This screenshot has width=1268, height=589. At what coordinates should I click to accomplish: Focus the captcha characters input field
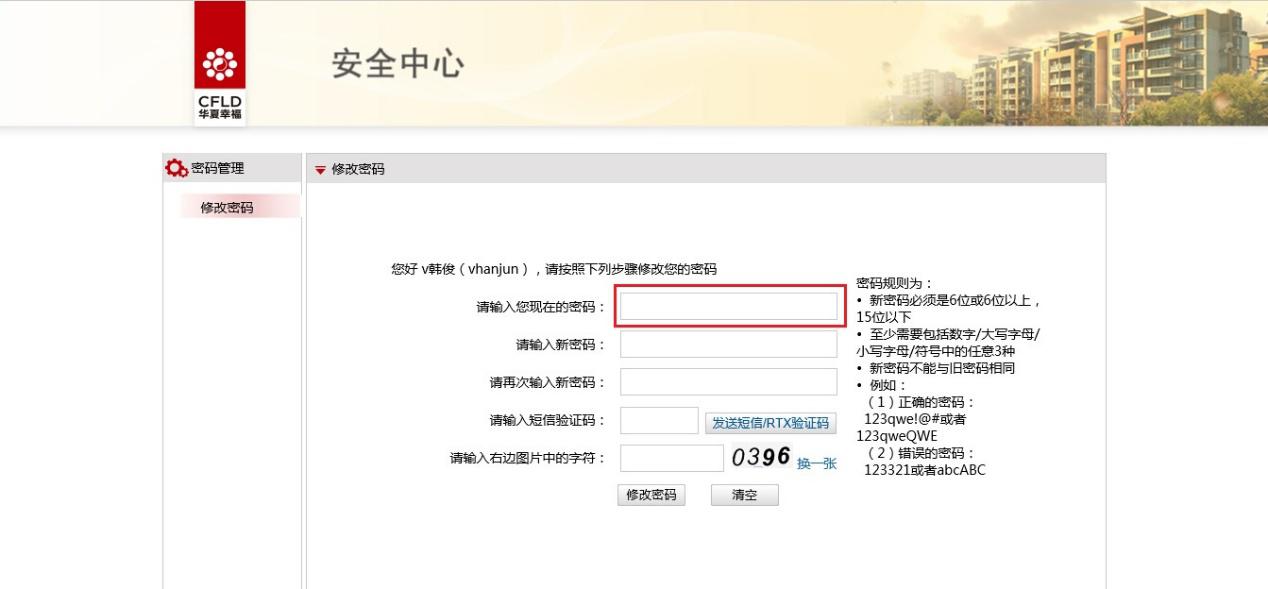[671, 458]
